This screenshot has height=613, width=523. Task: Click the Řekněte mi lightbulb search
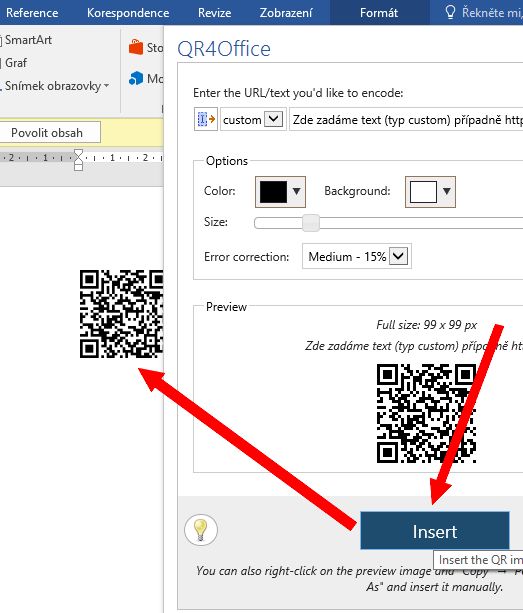point(483,13)
